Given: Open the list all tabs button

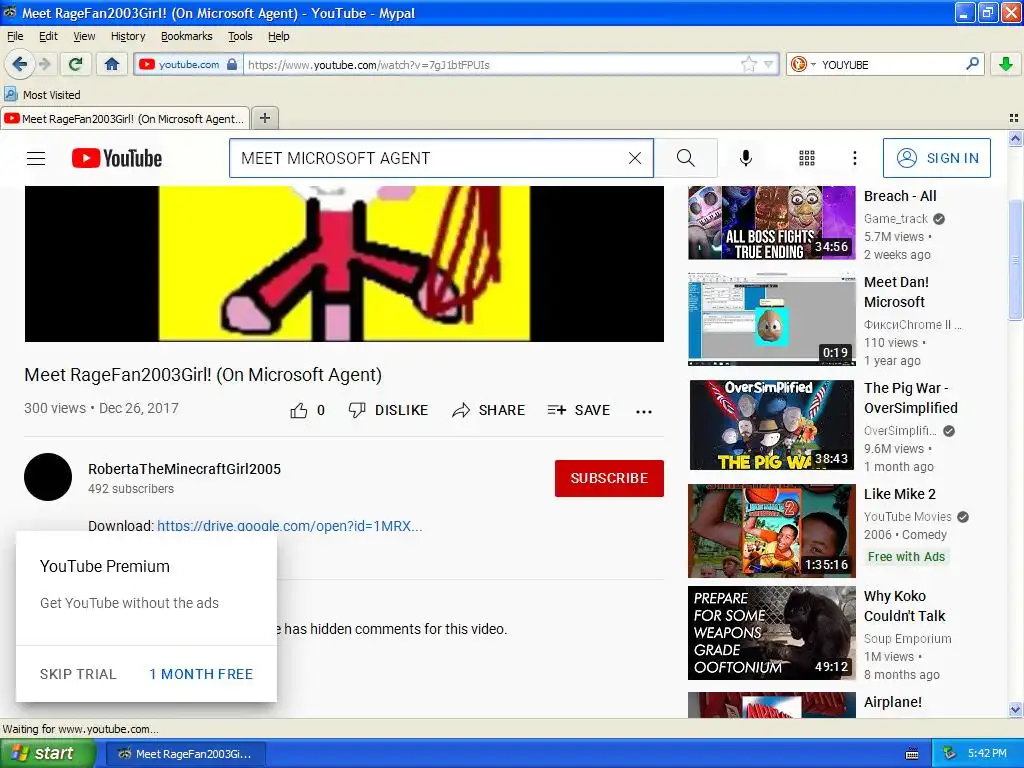Looking at the screenshot, I should tap(1014, 118).
